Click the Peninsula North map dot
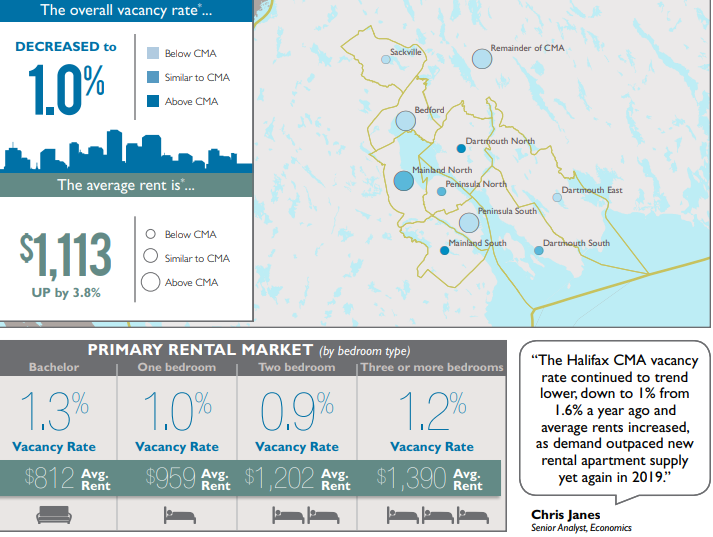 [441, 191]
